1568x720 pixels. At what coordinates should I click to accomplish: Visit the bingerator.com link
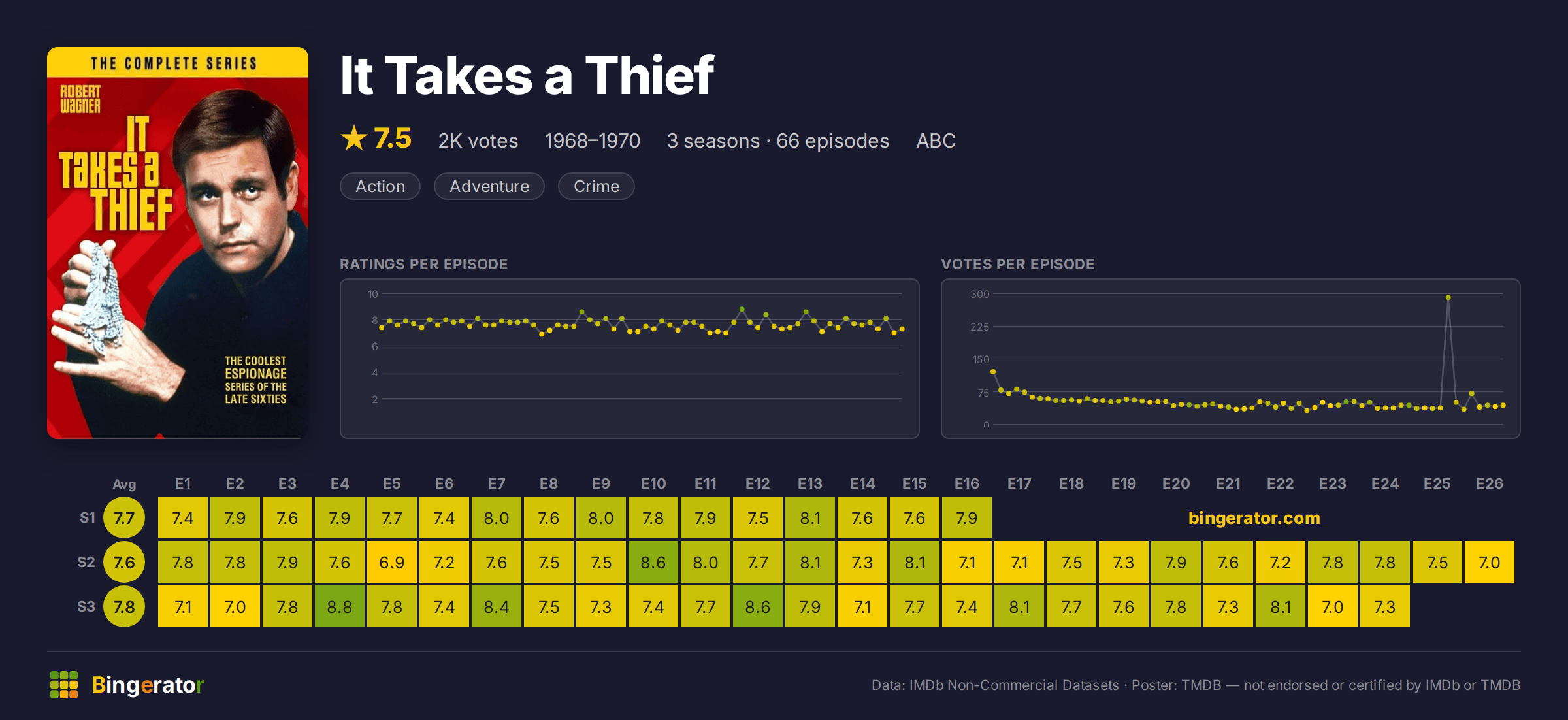[x=1254, y=518]
